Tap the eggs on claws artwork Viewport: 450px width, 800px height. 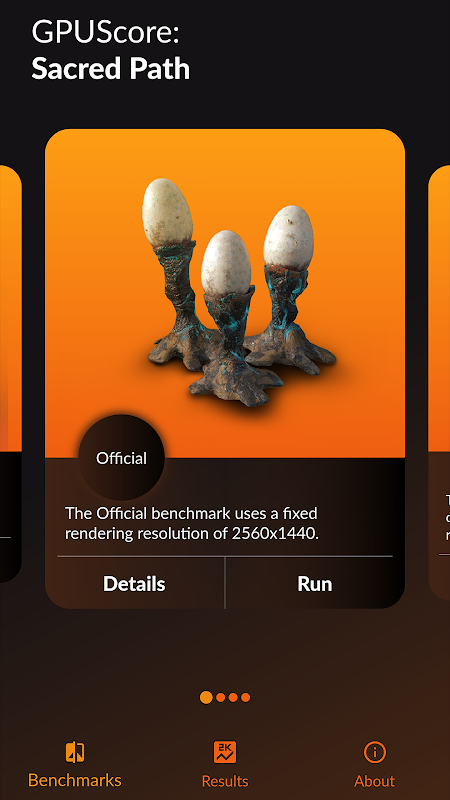238,294
